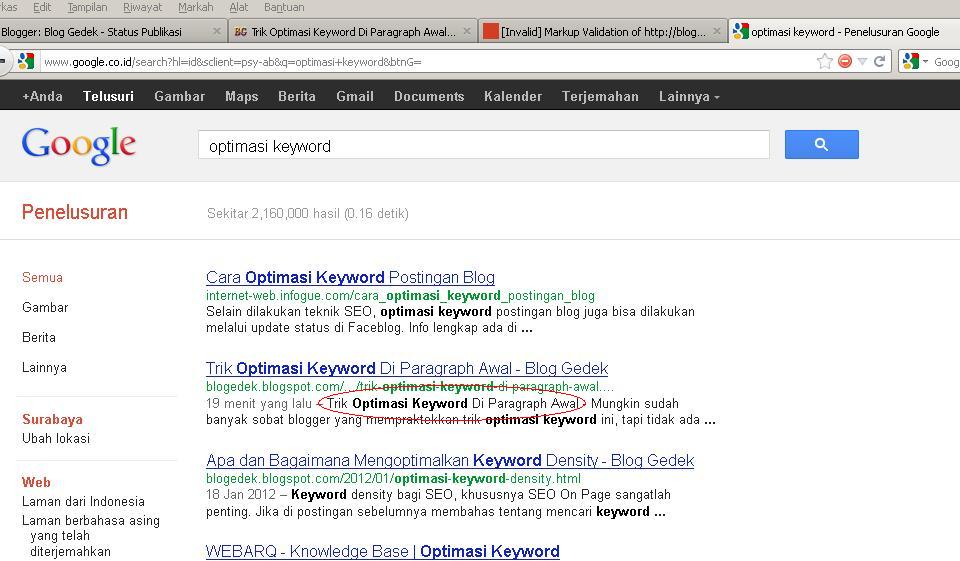
Task: Click Telusuri in the Google bar
Action: coord(108,96)
